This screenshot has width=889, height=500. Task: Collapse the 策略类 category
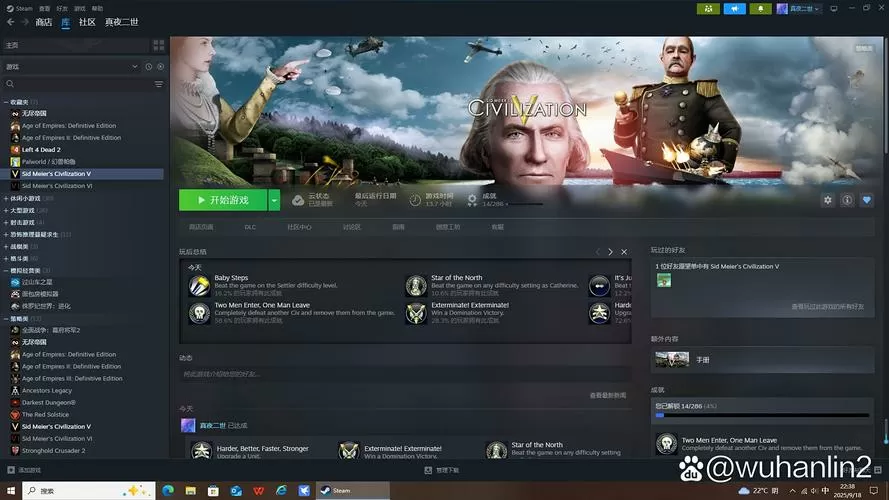pos(6,319)
